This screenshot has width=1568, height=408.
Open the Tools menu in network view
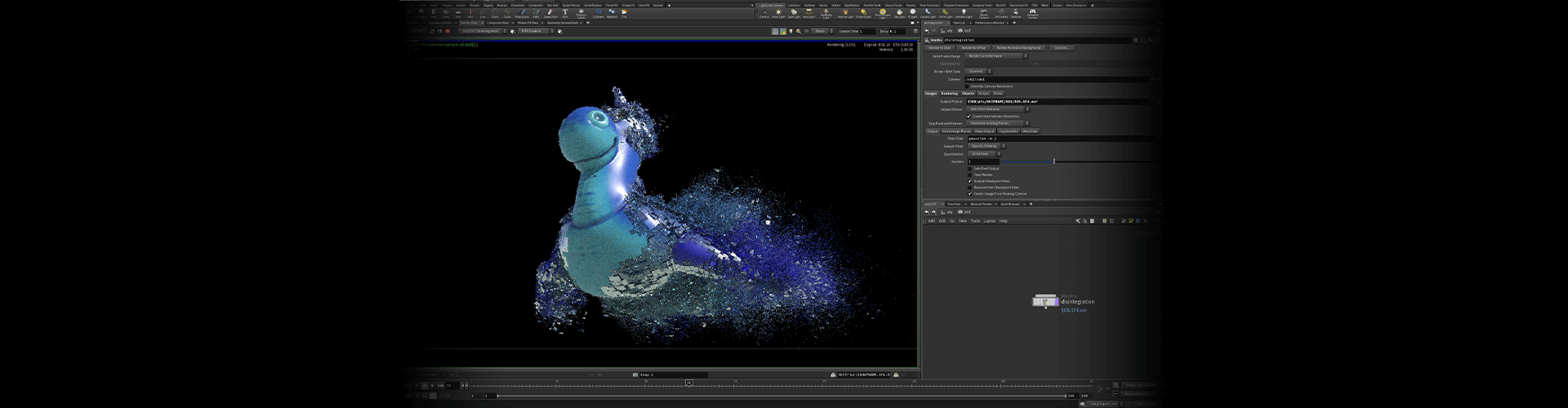975,220
